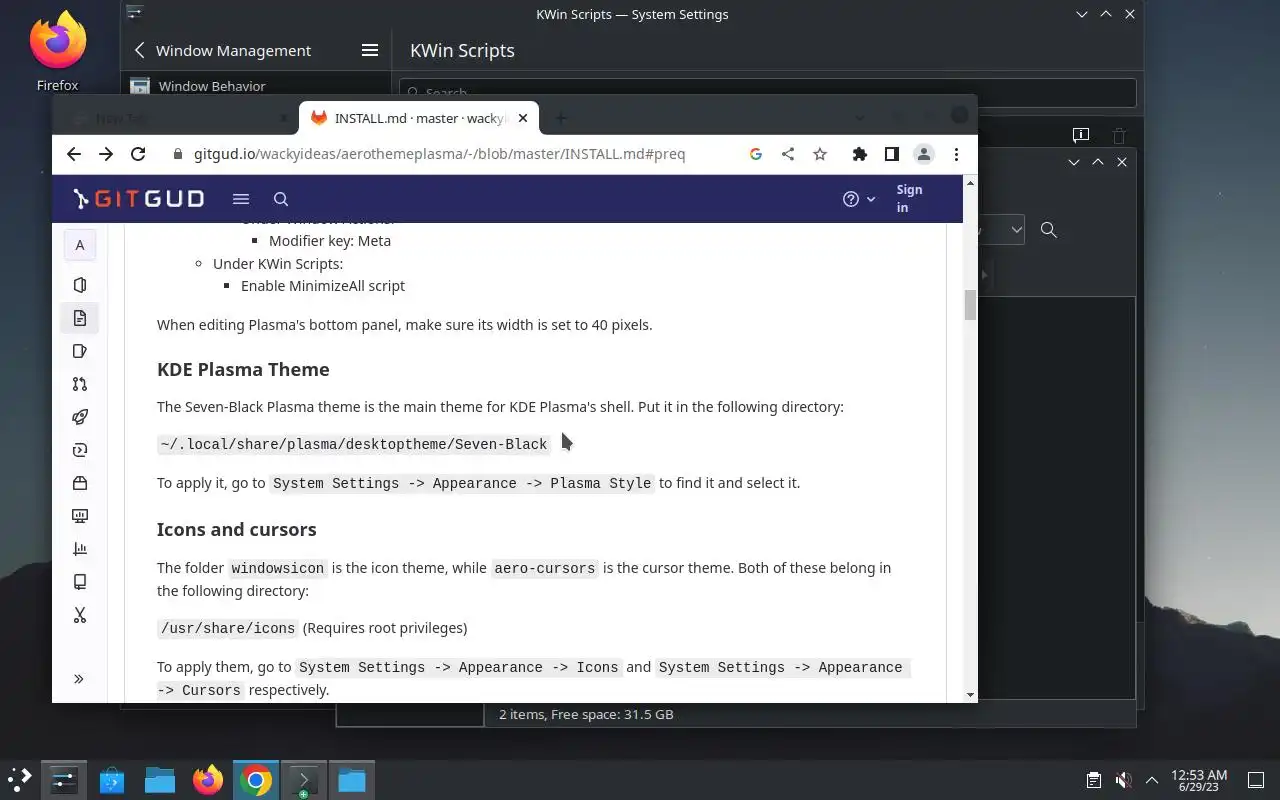Viewport: 1280px width, 800px height.
Task: Expand the GitGud sidebar
Action: (79, 679)
